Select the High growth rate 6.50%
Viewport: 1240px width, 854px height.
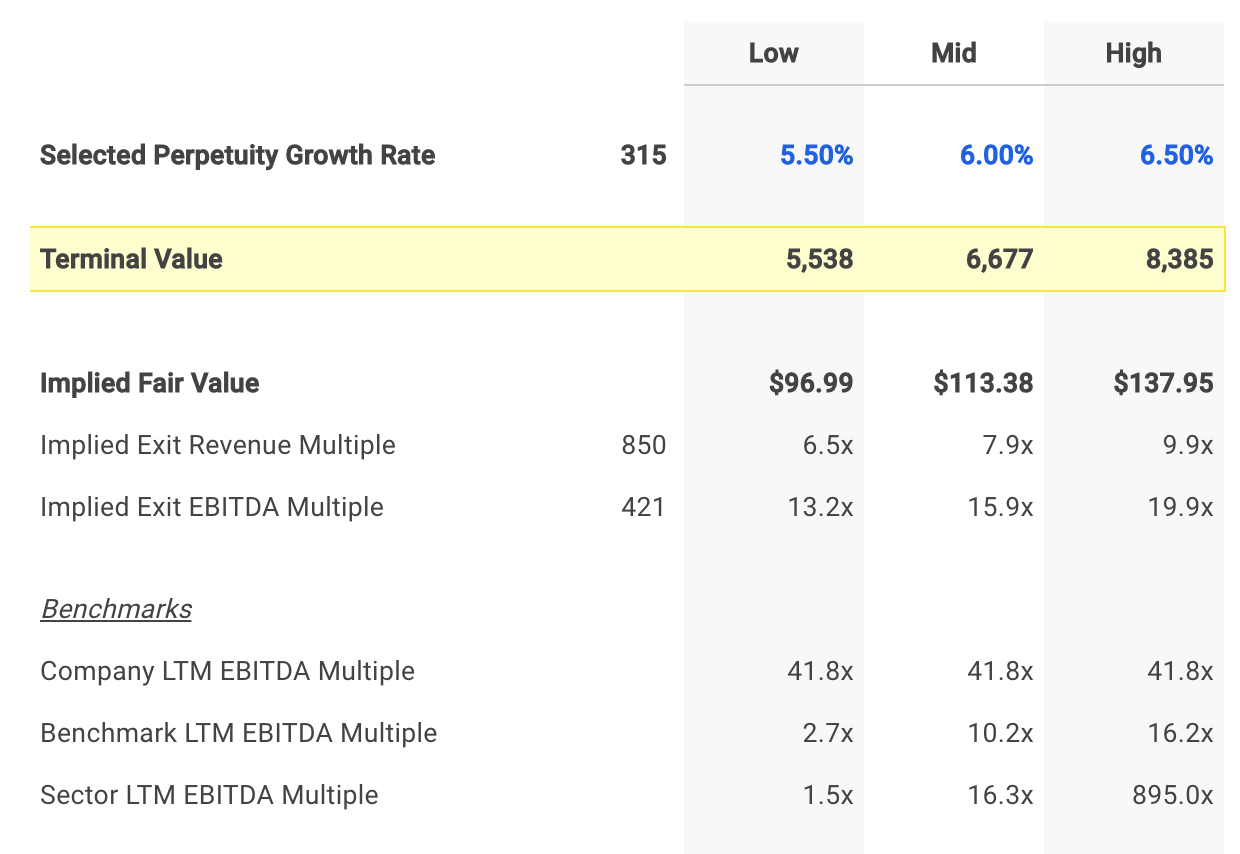click(1176, 155)
